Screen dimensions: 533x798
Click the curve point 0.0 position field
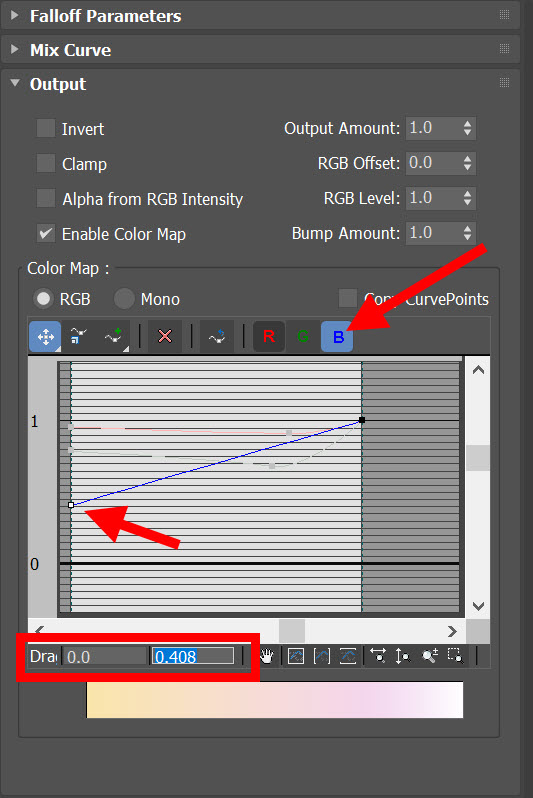pyautogui.click(x=105, y=656)
